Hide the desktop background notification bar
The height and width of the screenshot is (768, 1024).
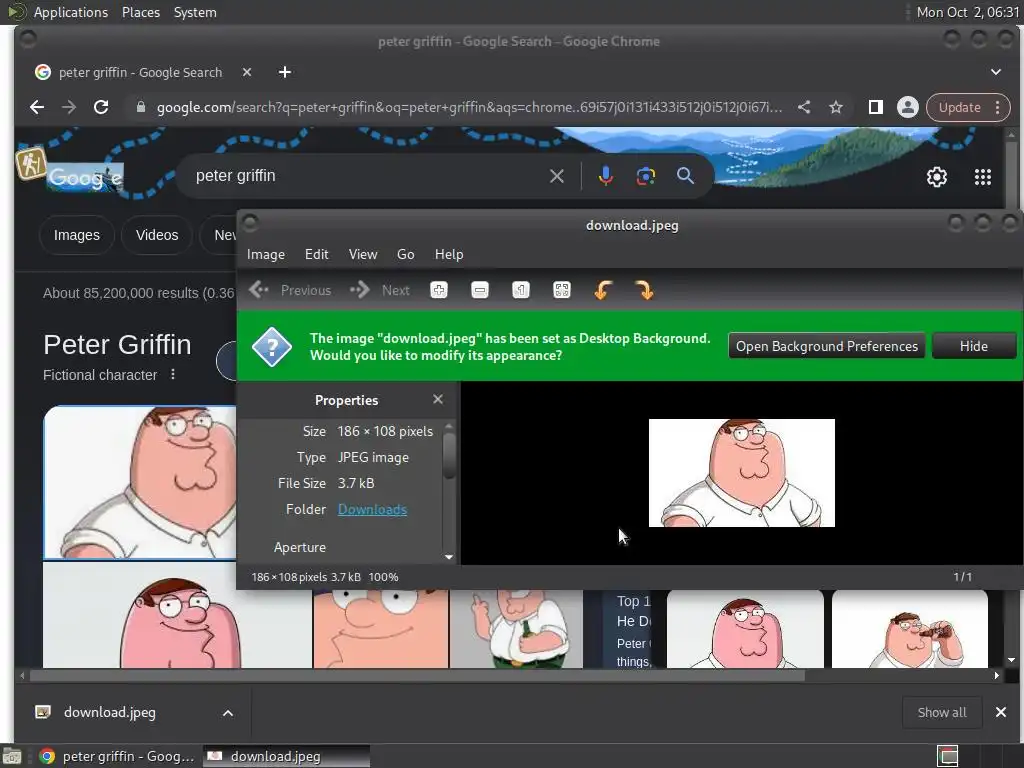(x=974, y=346)
